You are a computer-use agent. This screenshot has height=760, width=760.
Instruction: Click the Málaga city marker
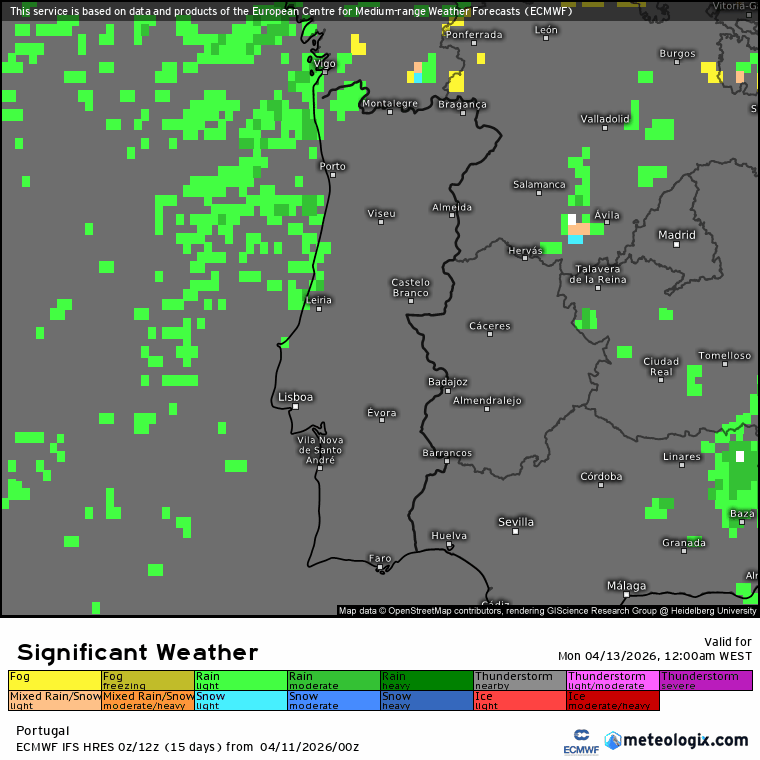coord(626,594)
